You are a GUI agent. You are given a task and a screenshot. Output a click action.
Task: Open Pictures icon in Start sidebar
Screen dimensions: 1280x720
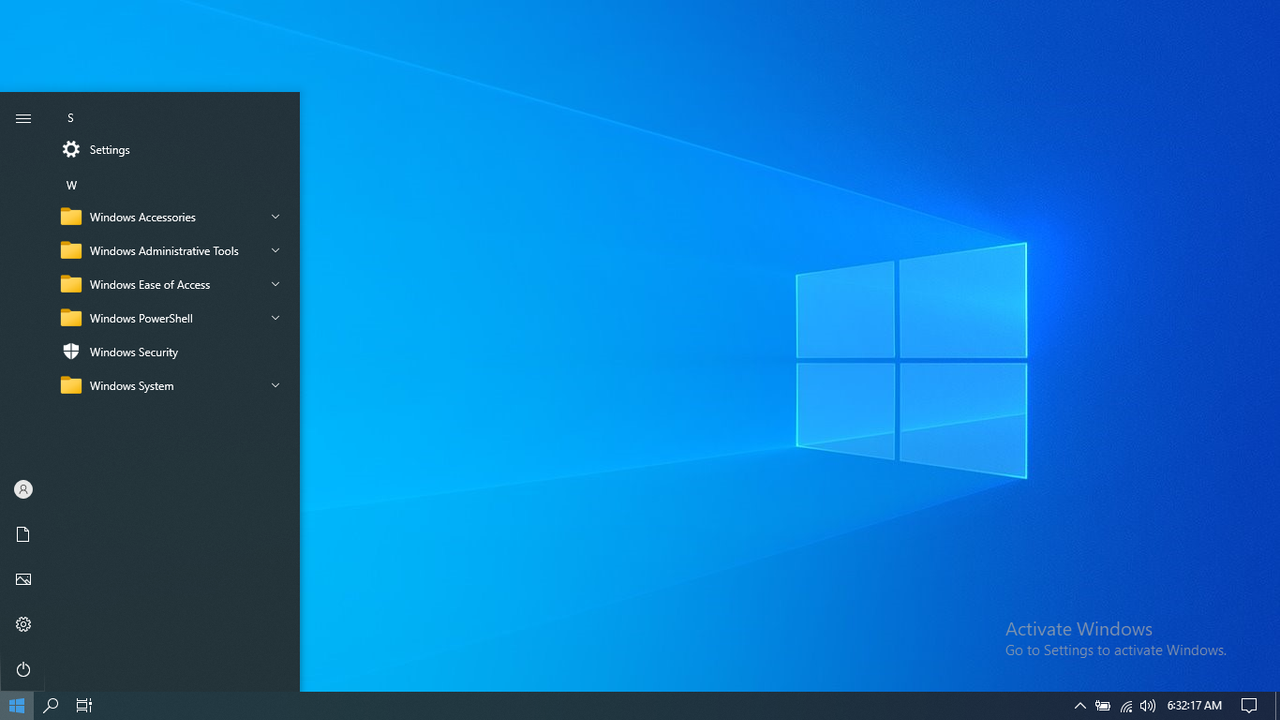point(23,579)
